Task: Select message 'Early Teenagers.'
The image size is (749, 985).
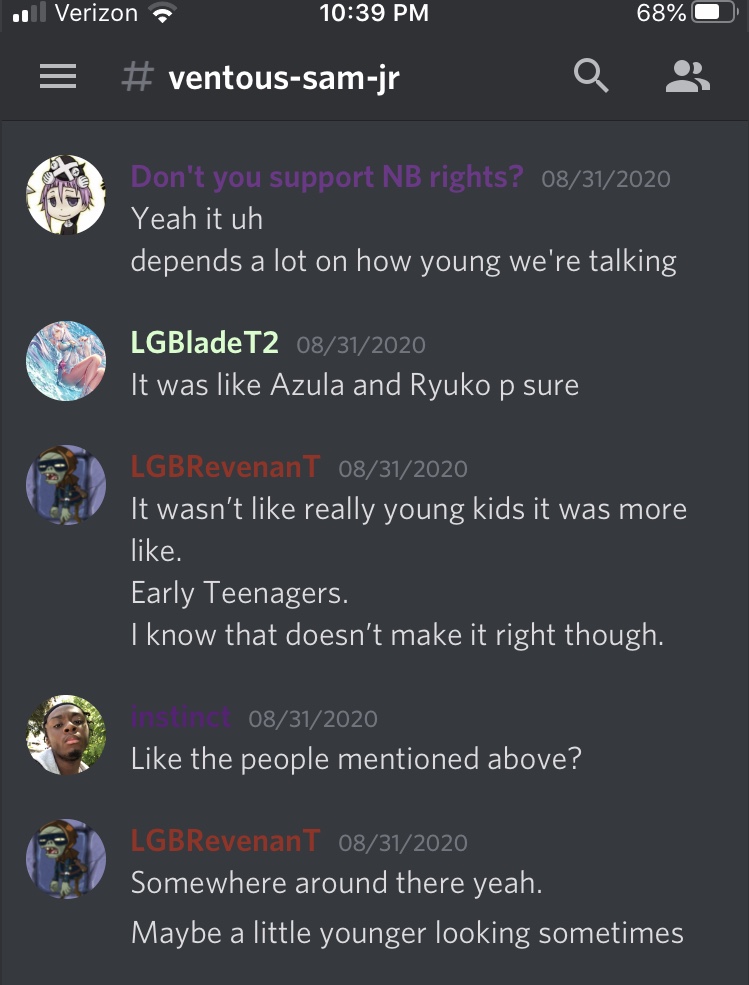Action: pyautogui.click(x=239, y=593)
